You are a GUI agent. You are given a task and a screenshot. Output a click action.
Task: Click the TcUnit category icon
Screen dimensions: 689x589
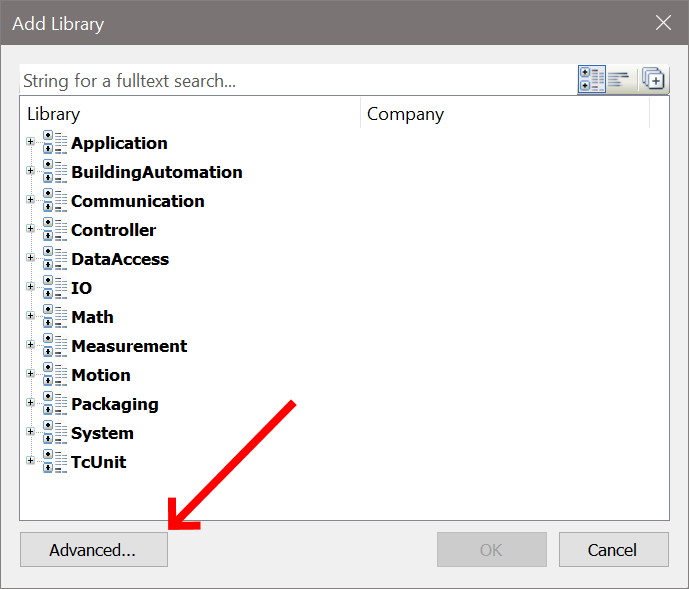55,462
